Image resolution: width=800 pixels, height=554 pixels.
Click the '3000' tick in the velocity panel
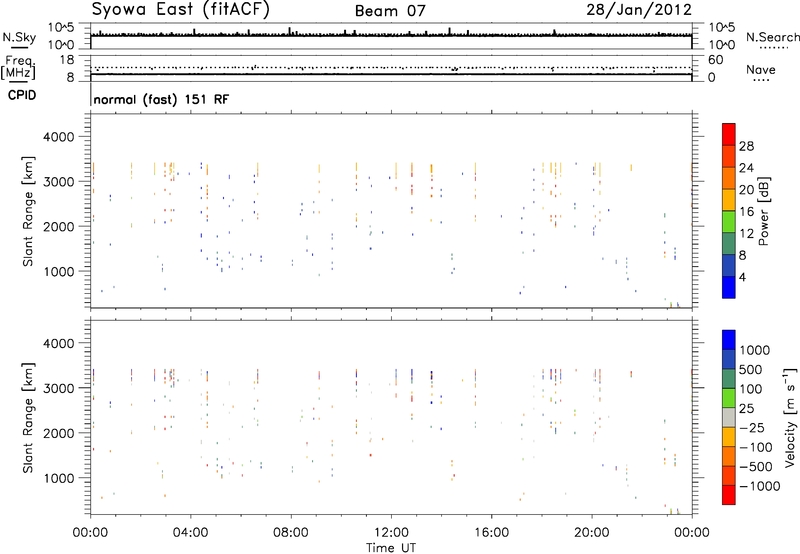pos(58,388)
